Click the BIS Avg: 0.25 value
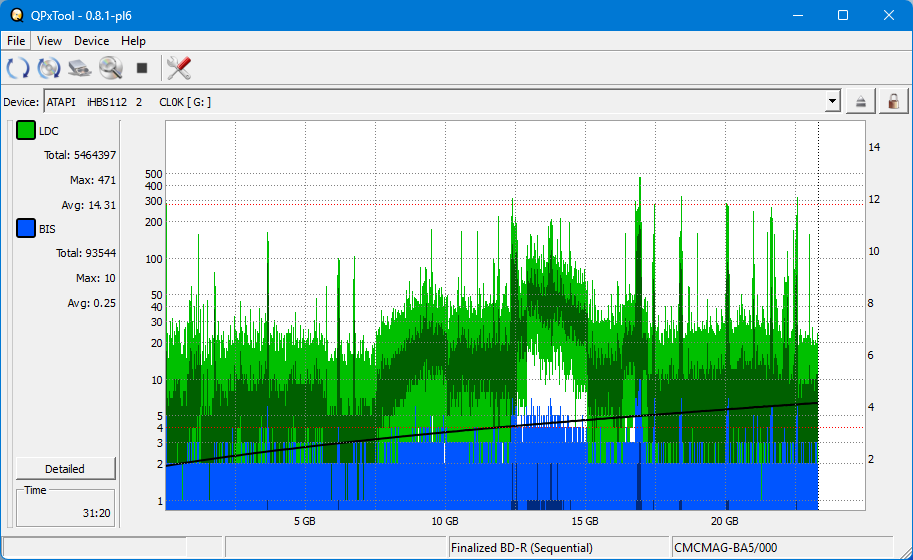The height and width of the screenshot is (560, 913). (91, 303)
